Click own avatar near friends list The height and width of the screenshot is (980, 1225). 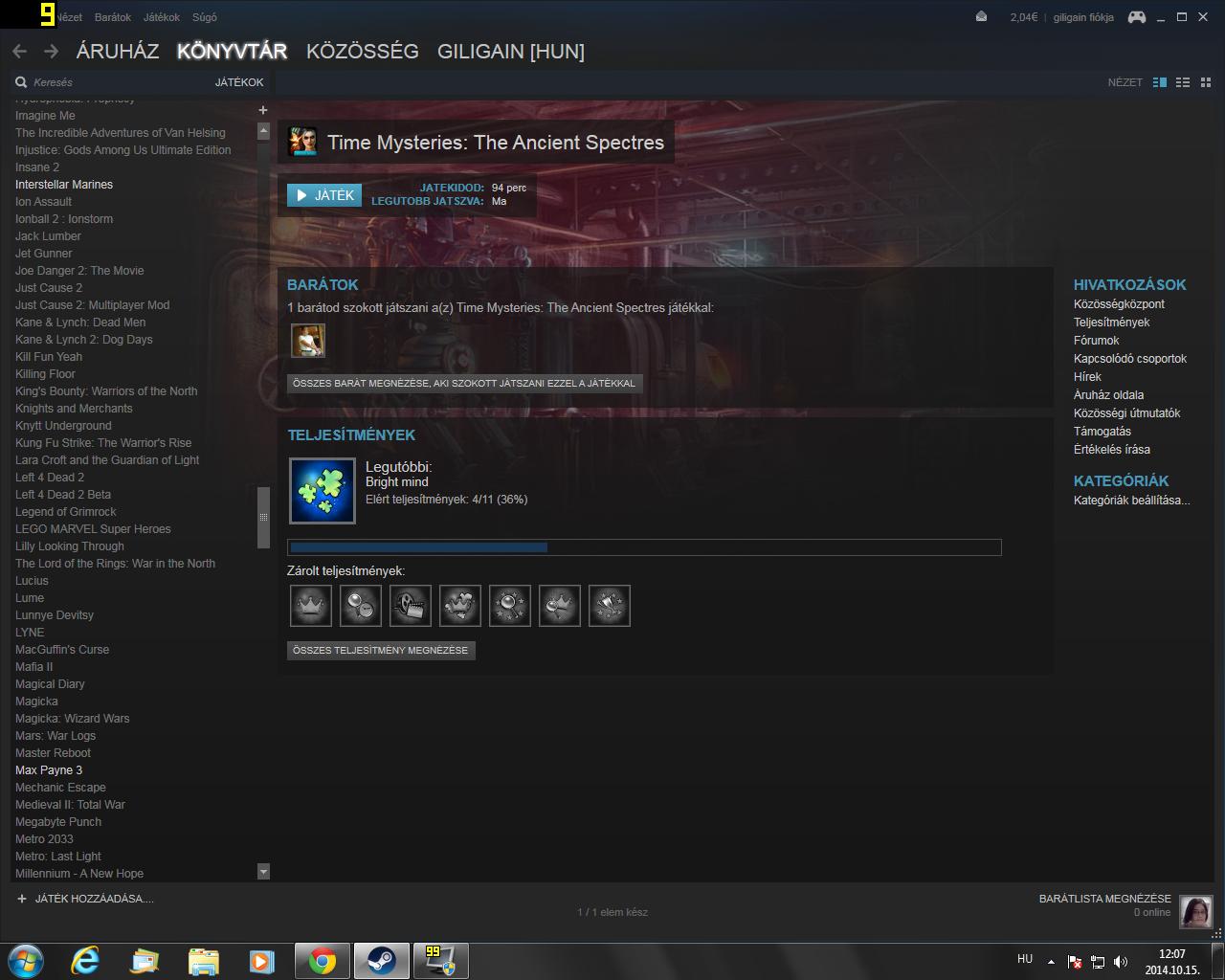[1196, 912]
